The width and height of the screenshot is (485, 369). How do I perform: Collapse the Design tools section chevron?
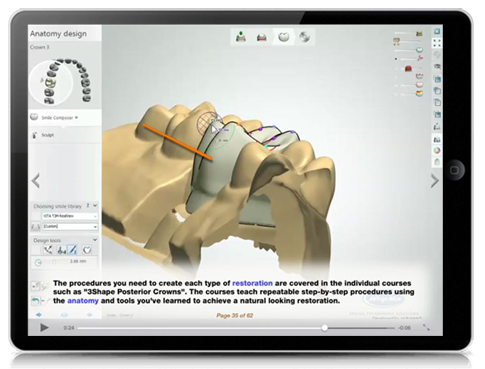tap(95, 240)
